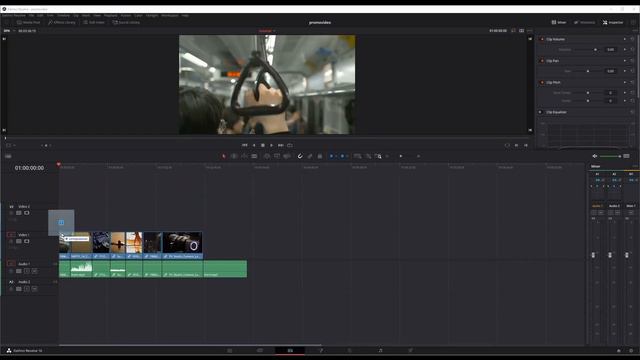Toggle the magnet Snapping icon
This screenshot has width=640, height=360.
[x=300, y=156]
